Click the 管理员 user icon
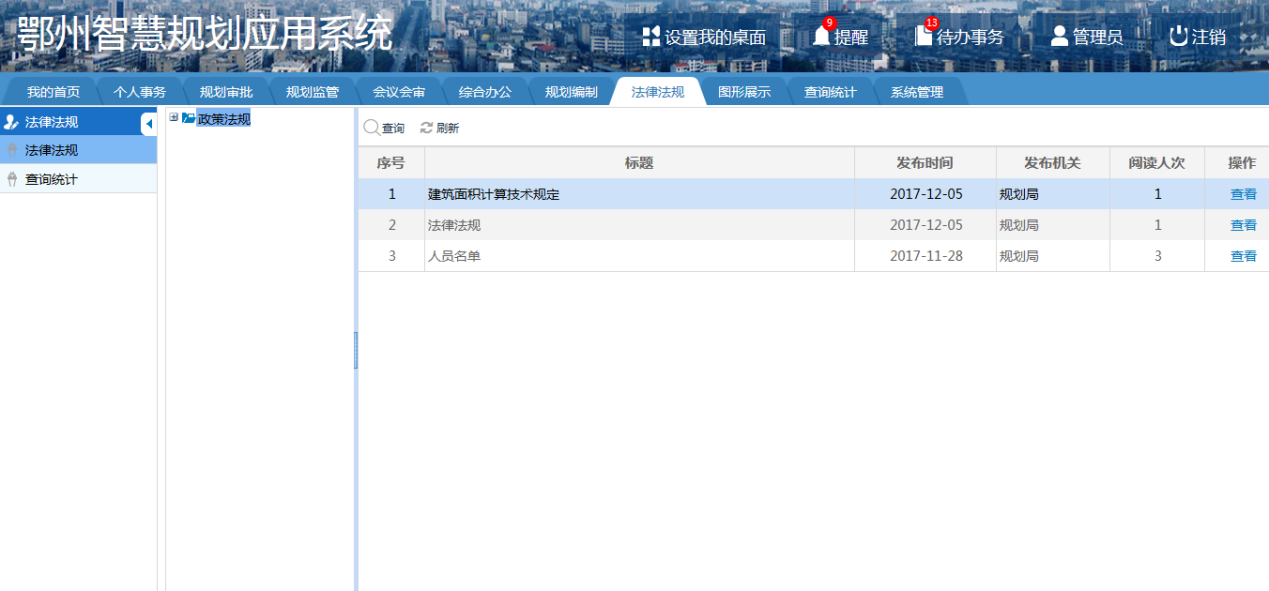Viewport: 1269px width, 591px height. [x=1059, y=37]
